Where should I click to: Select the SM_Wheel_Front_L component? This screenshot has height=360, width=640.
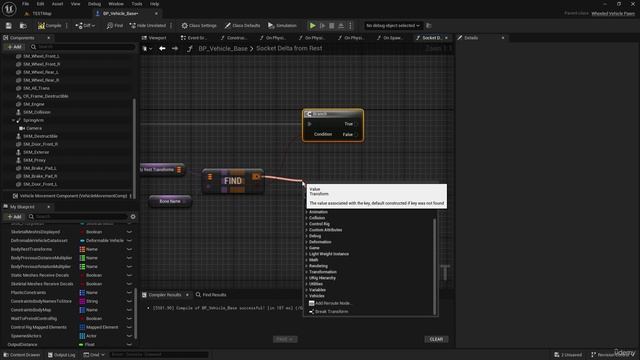[x=41, y=56]
